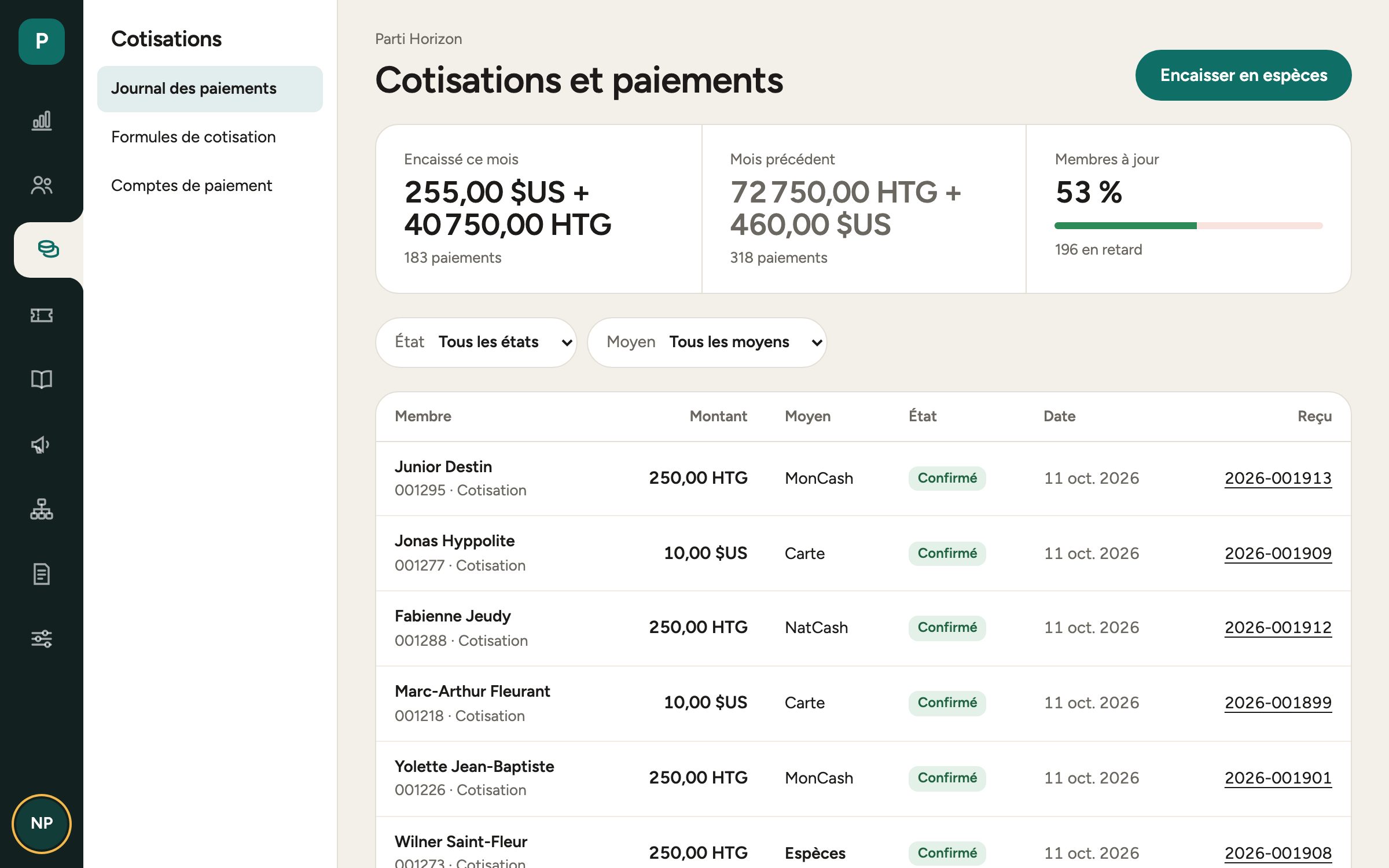Click the 318 paiements text
The image size is (1389, 868).
click(778, 258)
